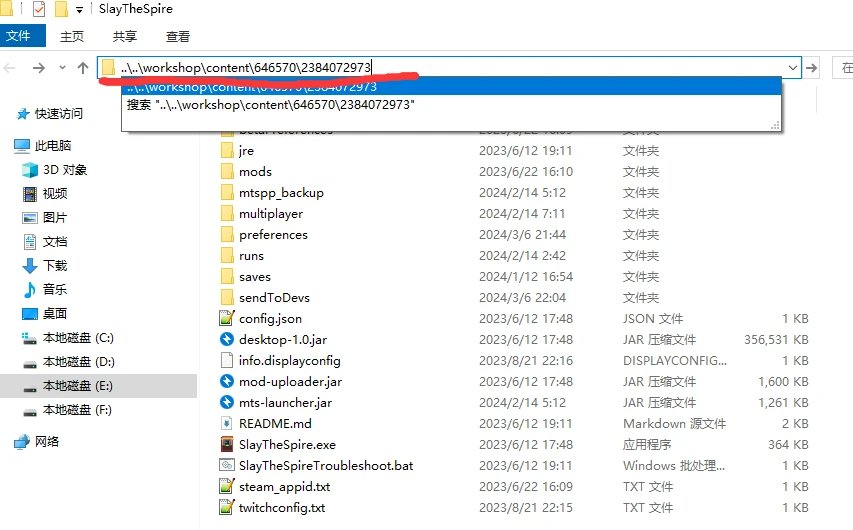
Task: Open the 文档 library folder
Action: coord(45,242)
